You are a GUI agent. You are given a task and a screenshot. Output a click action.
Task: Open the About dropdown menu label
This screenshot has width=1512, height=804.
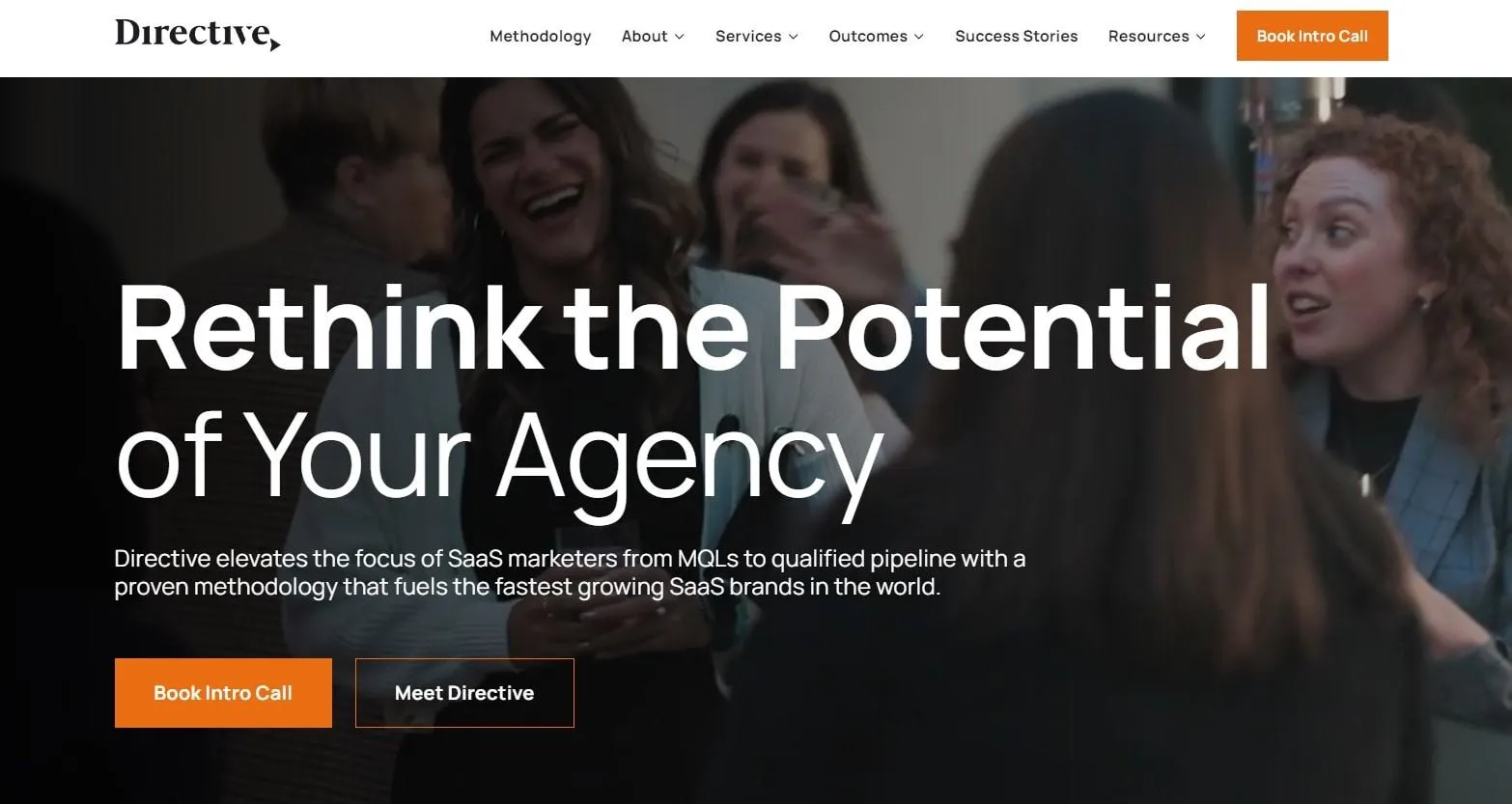[644, 36]
